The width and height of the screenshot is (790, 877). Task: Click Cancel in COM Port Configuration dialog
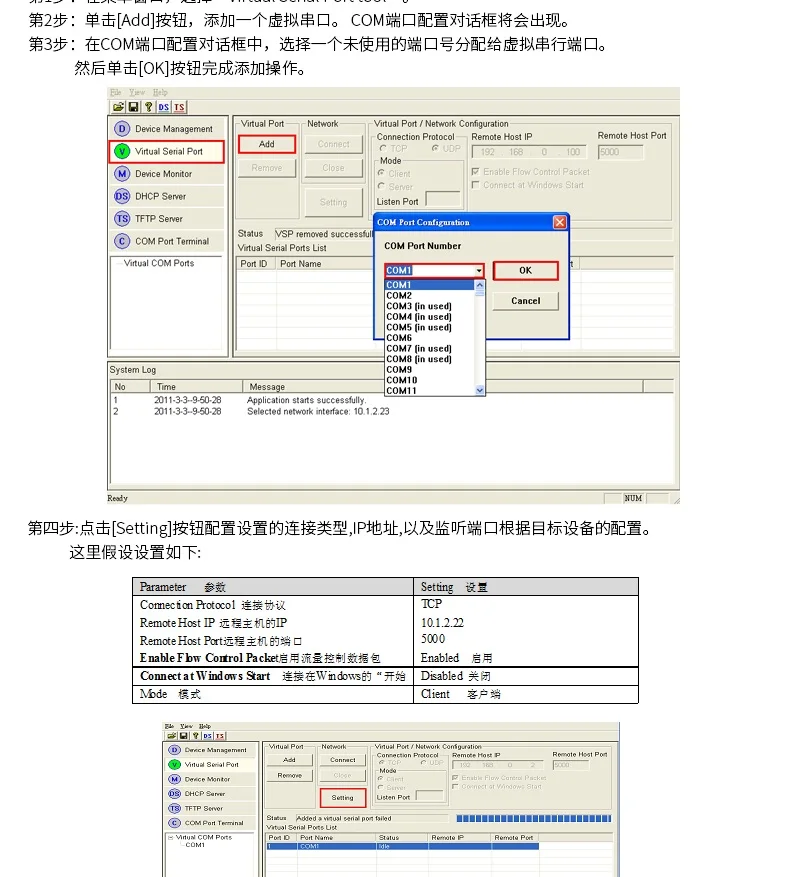(525, 301)
